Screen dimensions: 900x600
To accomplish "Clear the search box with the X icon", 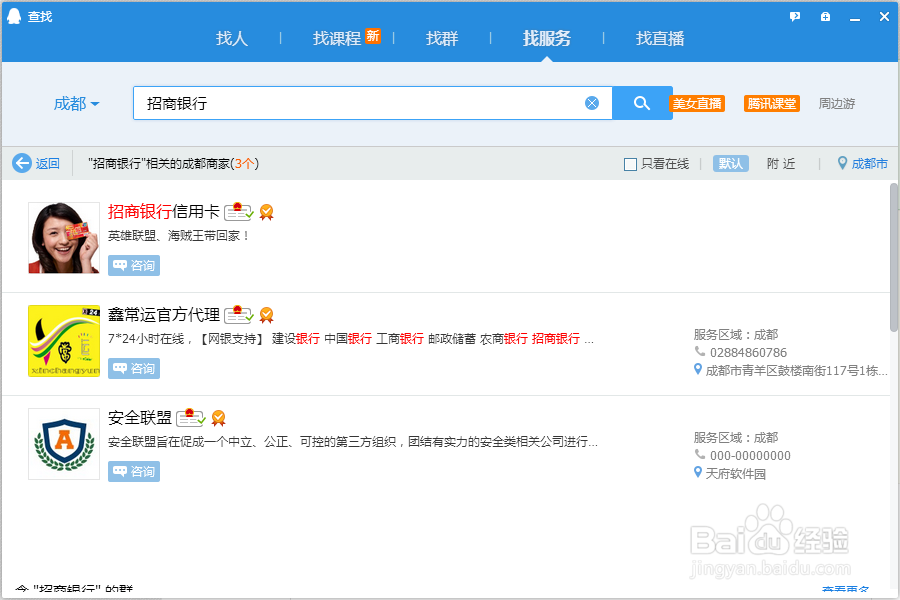I will click(592, 103).
